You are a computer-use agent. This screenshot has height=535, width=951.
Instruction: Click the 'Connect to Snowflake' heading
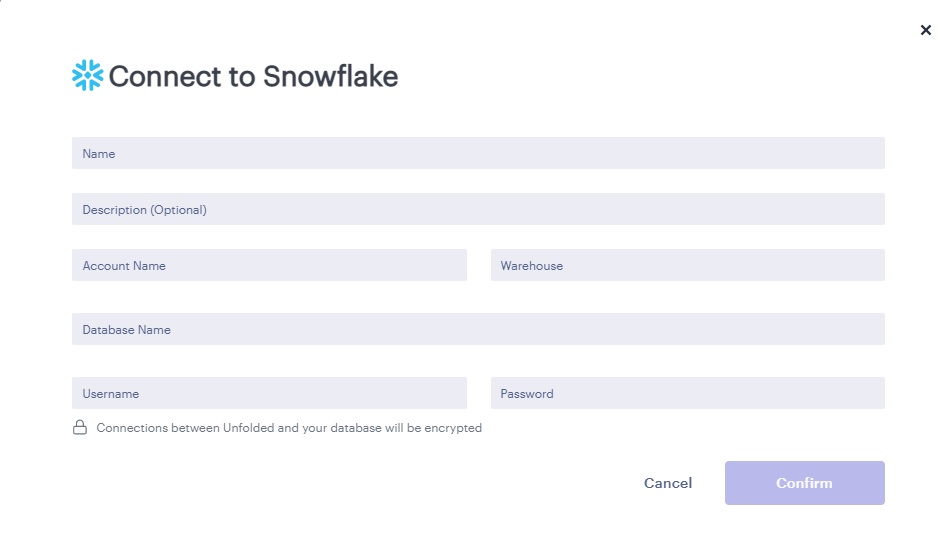(253, 76)
